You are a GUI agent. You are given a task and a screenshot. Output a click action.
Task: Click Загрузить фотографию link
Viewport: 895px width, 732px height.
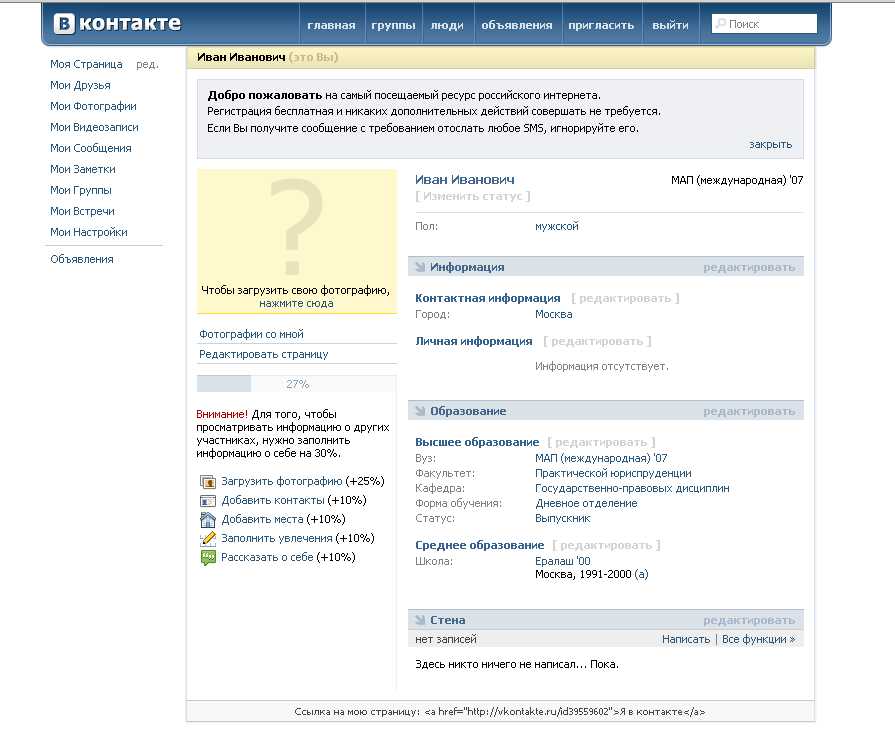pyautogui.click(x=282, y=481)
